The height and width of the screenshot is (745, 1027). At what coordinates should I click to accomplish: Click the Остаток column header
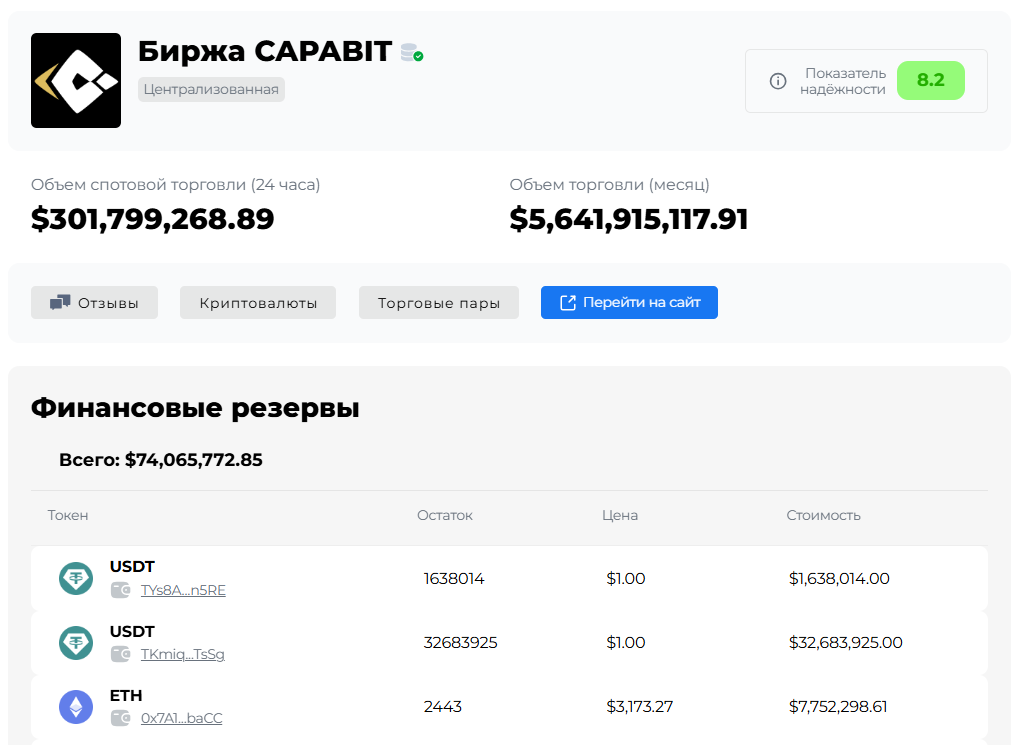pyautogui.click(x=445, y=516)
